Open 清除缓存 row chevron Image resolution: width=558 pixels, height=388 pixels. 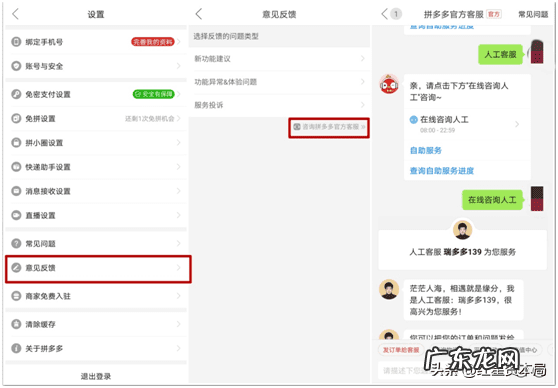(x=179, y=324)
